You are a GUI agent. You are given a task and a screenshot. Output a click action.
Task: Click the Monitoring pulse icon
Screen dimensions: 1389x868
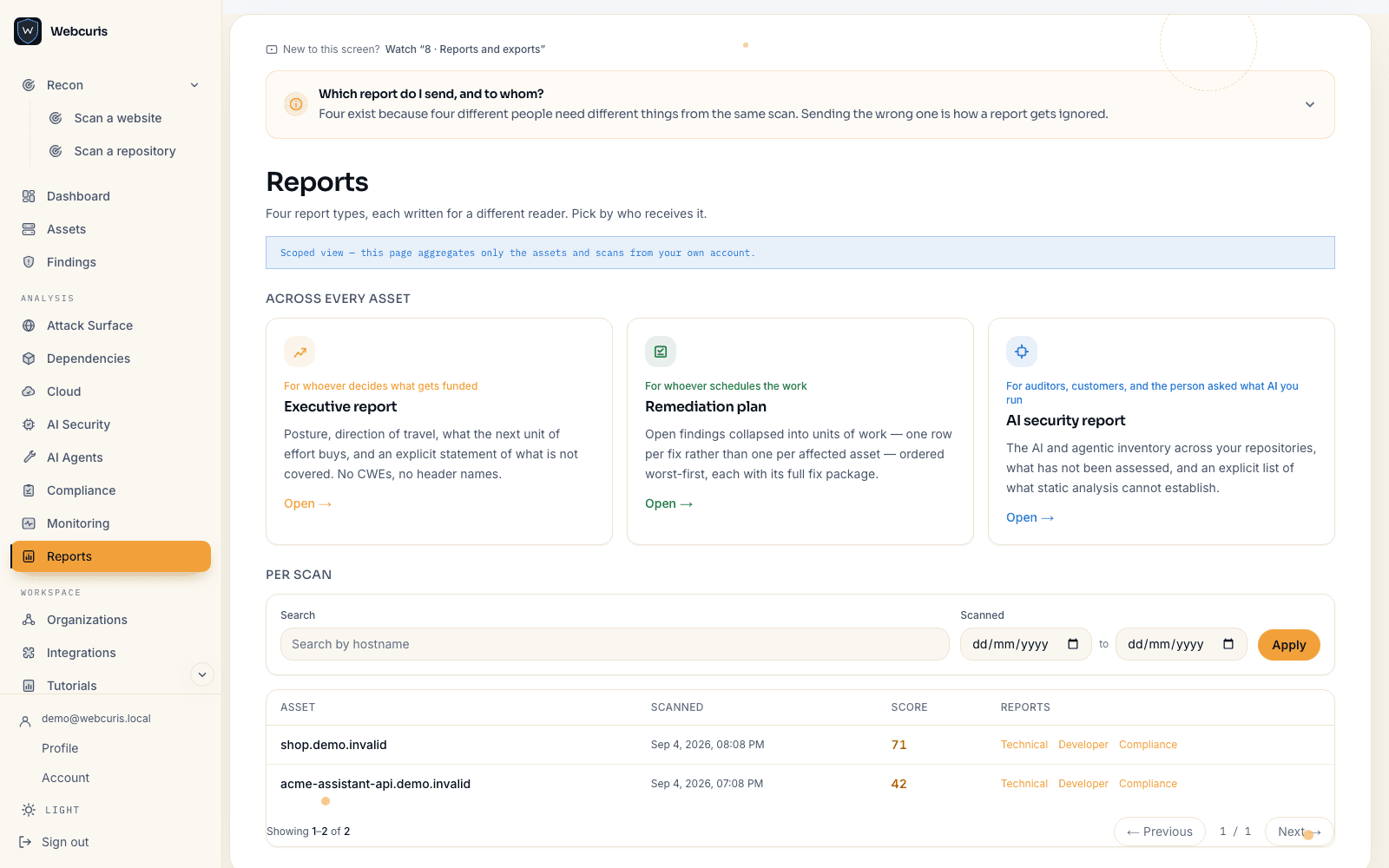(29, 523)
